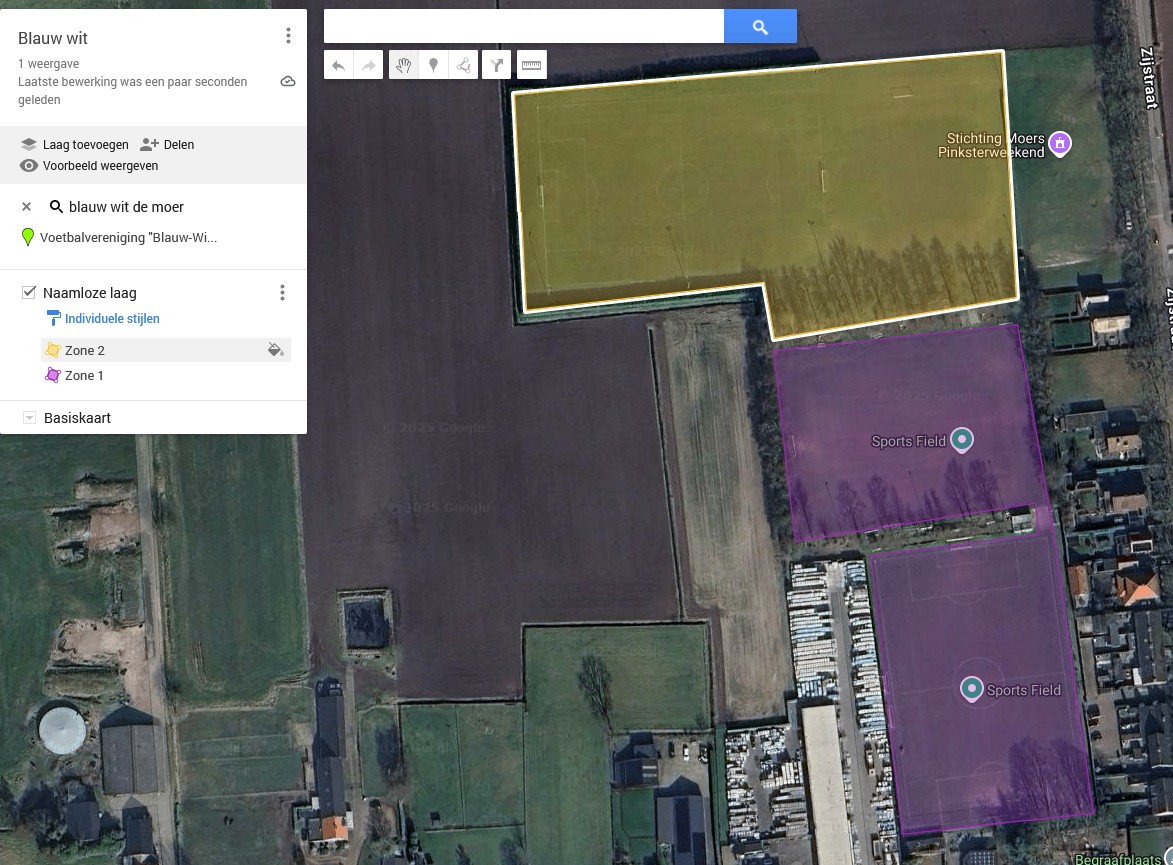The height and width of the screenshot is (865, 1173).
Task: Undo the last edit
Action: (x=338, y=66)
